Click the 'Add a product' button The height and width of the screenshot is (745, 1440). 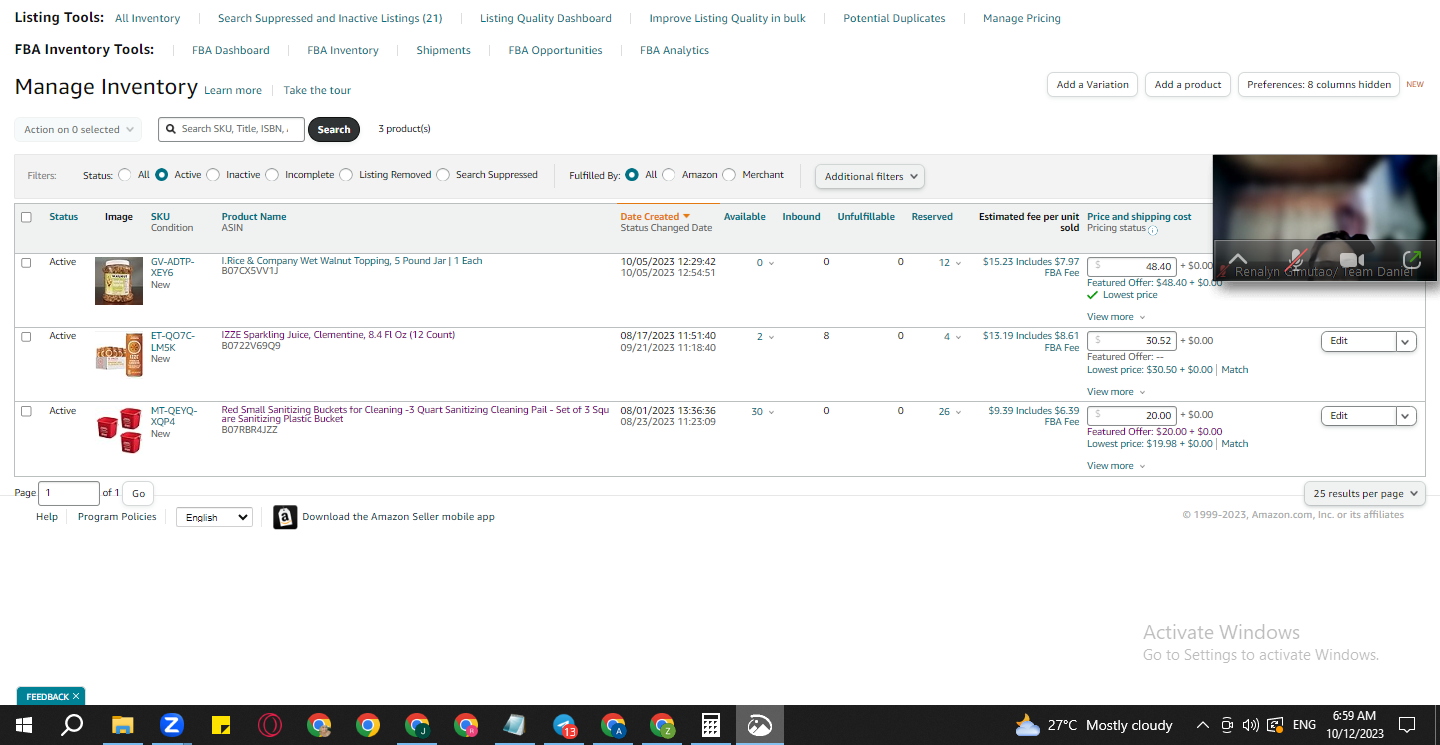[1188, 85]
